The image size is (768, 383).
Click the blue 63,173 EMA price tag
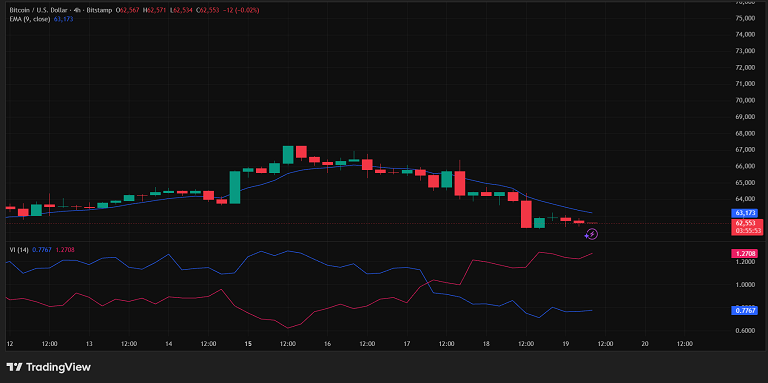point(744,213)
